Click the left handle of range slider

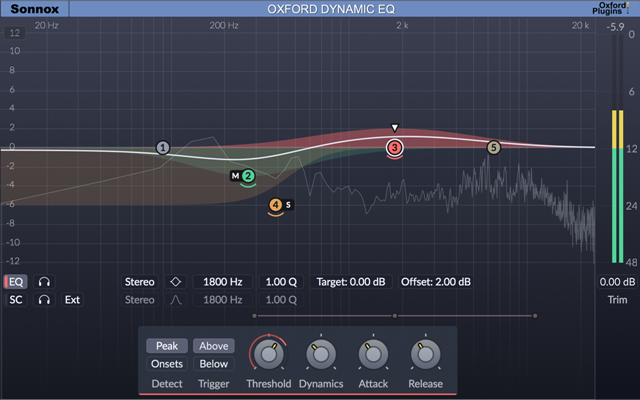254,316
